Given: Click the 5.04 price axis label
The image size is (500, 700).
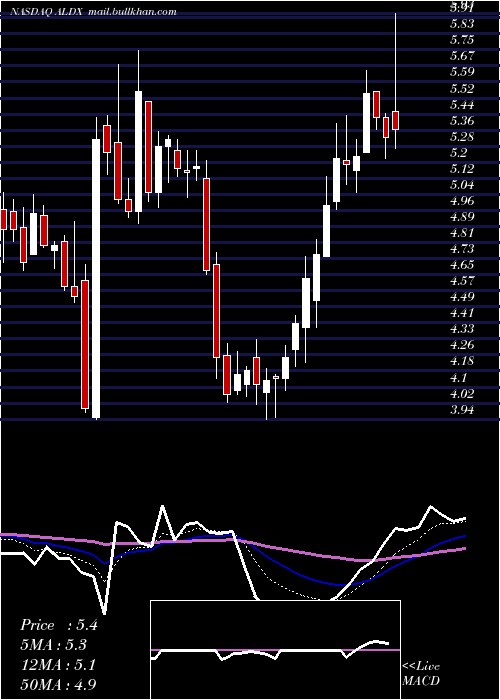Looking at the screenshot, I should click(462, 185).
